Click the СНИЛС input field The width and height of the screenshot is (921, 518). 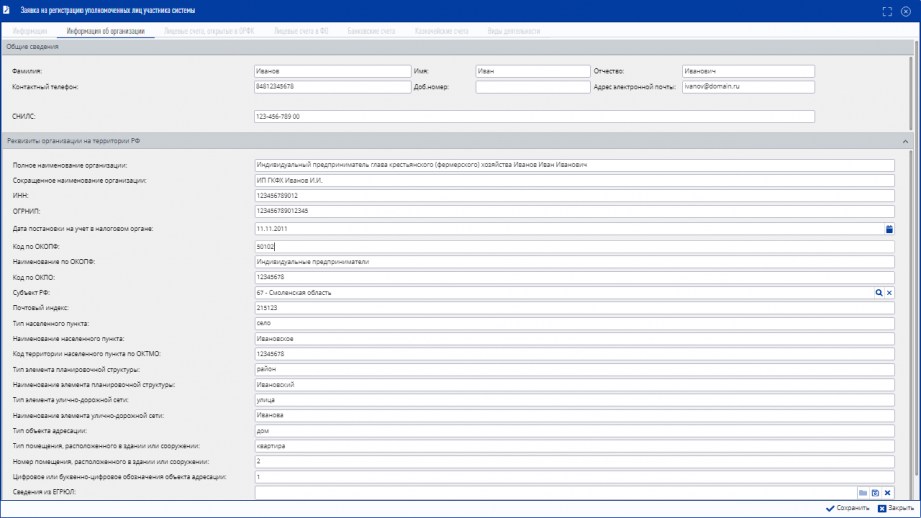pyautogui.click(x=535, y=116)
